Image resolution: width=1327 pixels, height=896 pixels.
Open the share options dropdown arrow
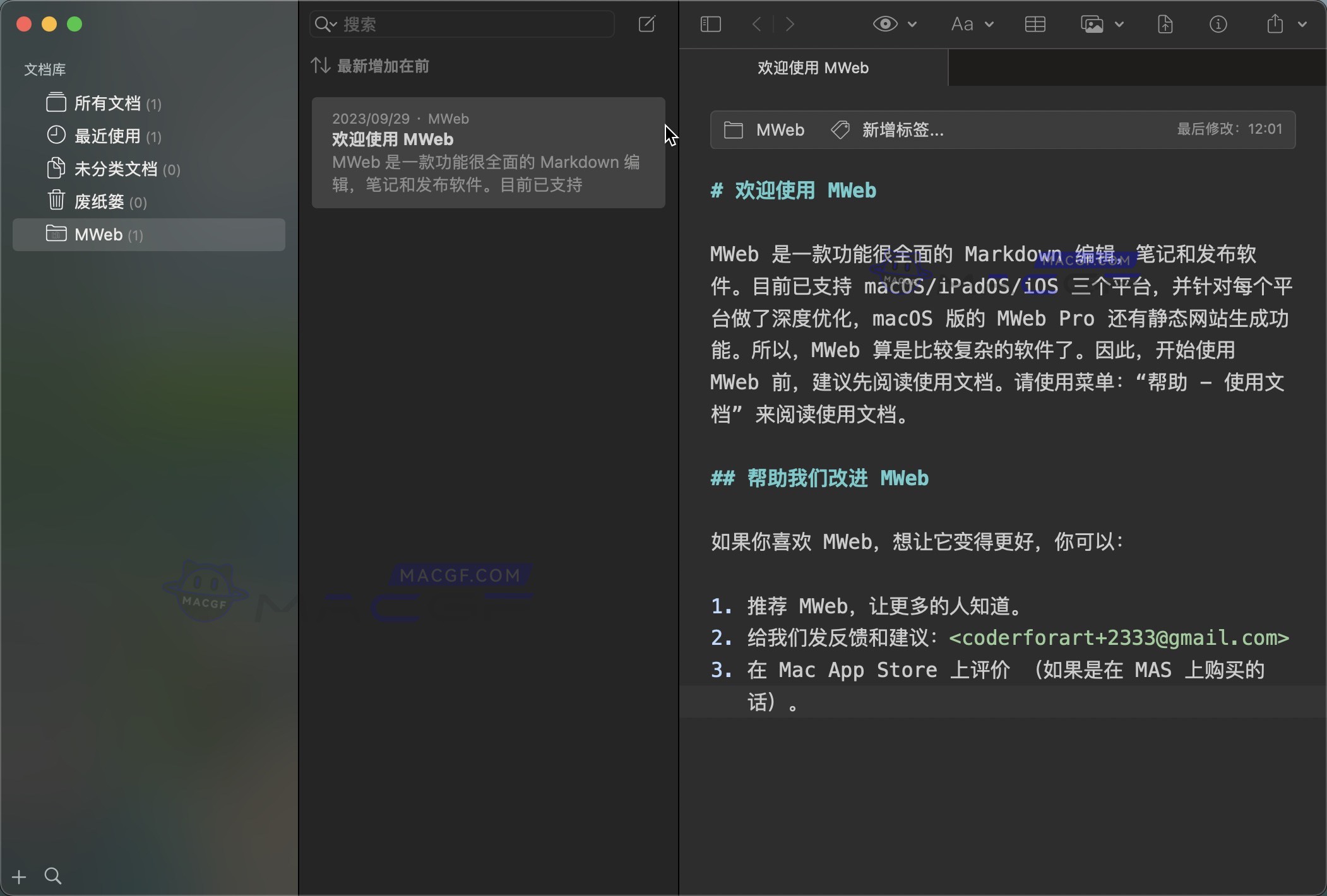1303,25
